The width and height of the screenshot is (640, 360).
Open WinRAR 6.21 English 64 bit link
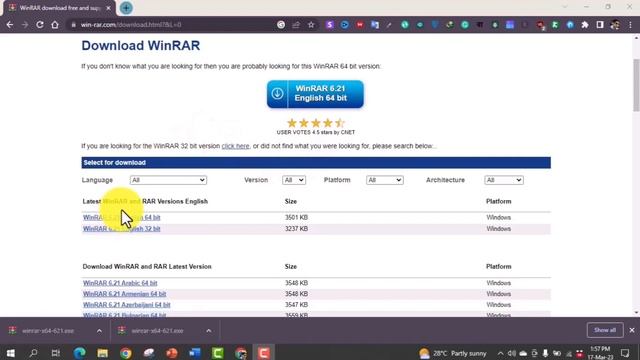point(122,218)
